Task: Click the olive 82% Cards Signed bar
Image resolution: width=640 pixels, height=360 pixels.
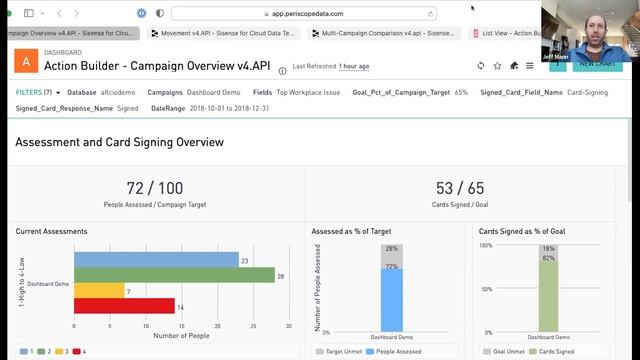Action: coord(549,296)
